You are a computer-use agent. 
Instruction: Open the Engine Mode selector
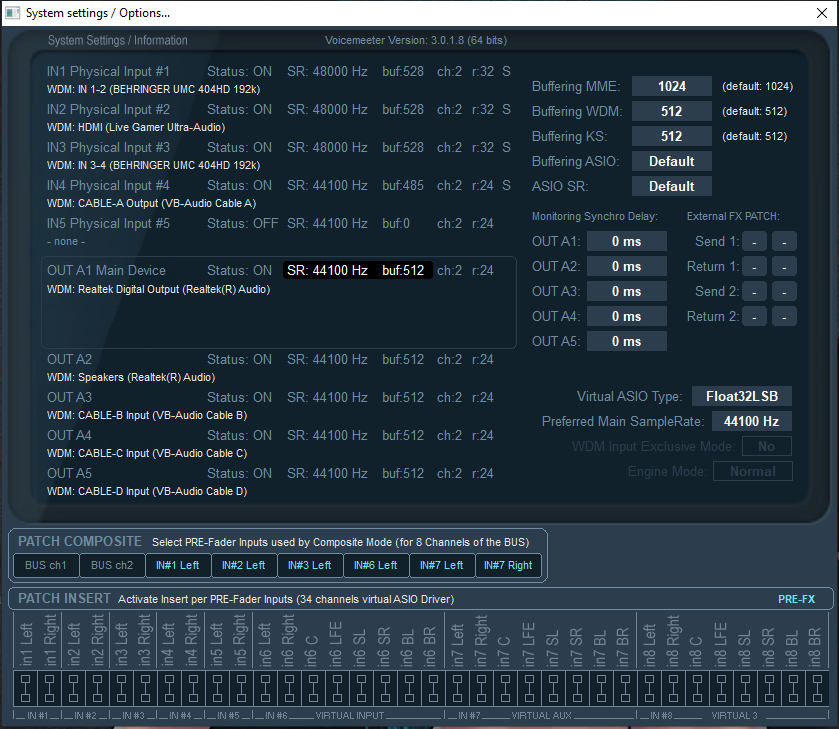click(752, 470)
